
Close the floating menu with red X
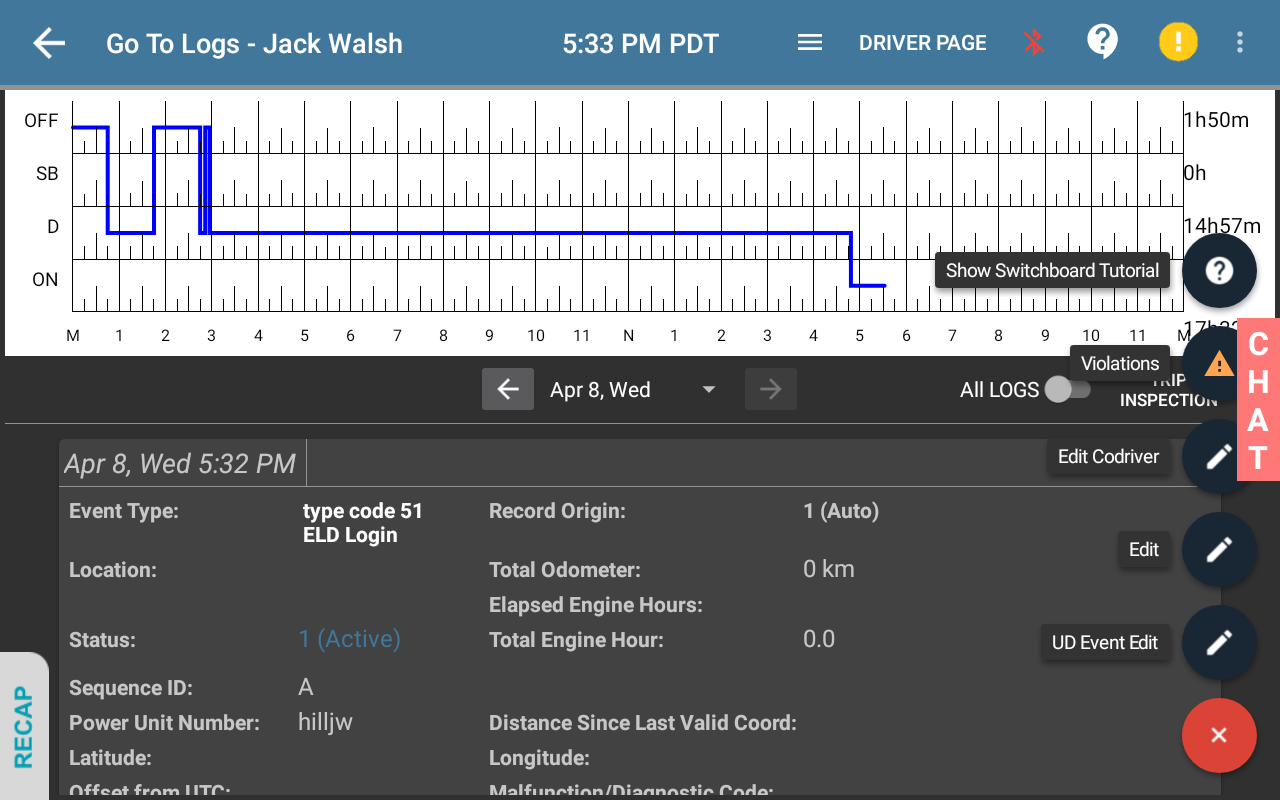click(1218, 735)
